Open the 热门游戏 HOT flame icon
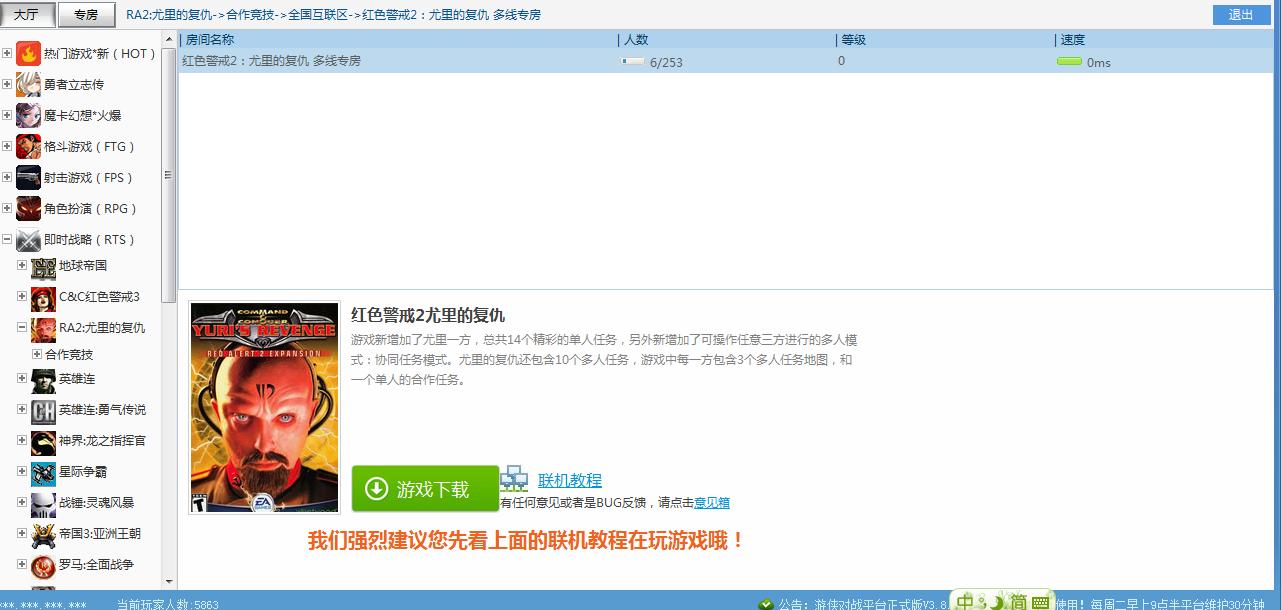The width and height of the screenshot is (1281, 610). pos(29,54)
